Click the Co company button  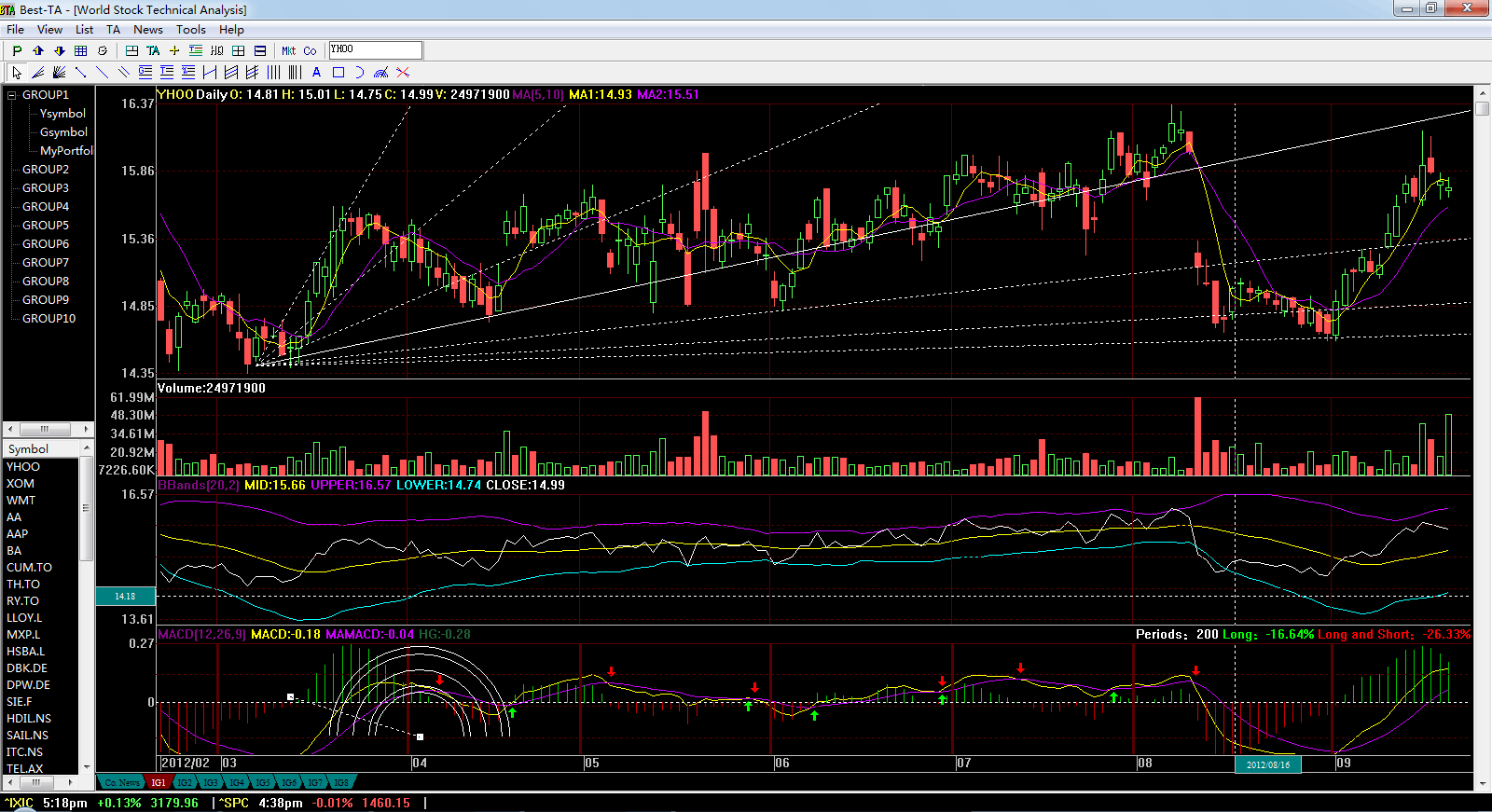pyautogui.click(x=310, y=50)
